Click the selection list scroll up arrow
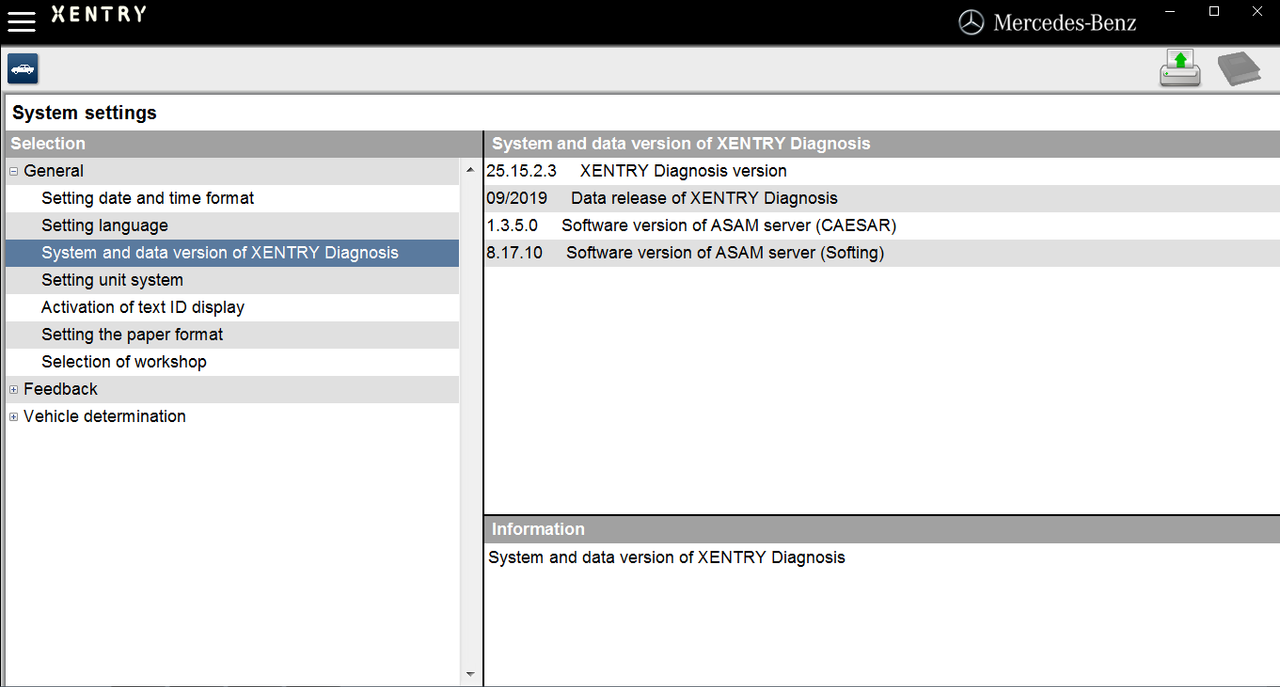Image resolution: width=1280 pixels, height=687 pixels. click(471, 170)
